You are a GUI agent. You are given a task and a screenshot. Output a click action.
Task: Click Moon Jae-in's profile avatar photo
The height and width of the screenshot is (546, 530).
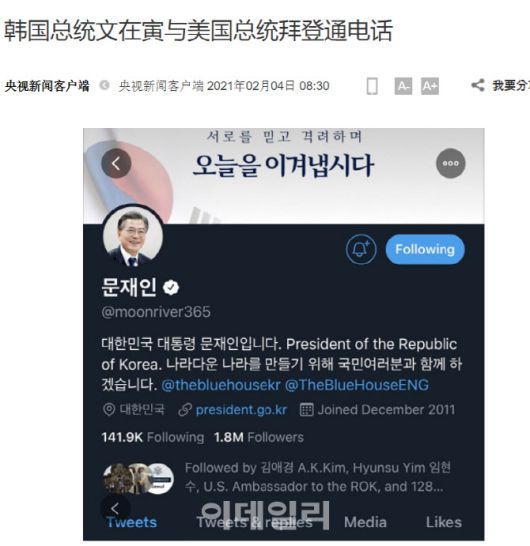click(x=133, y=237)
